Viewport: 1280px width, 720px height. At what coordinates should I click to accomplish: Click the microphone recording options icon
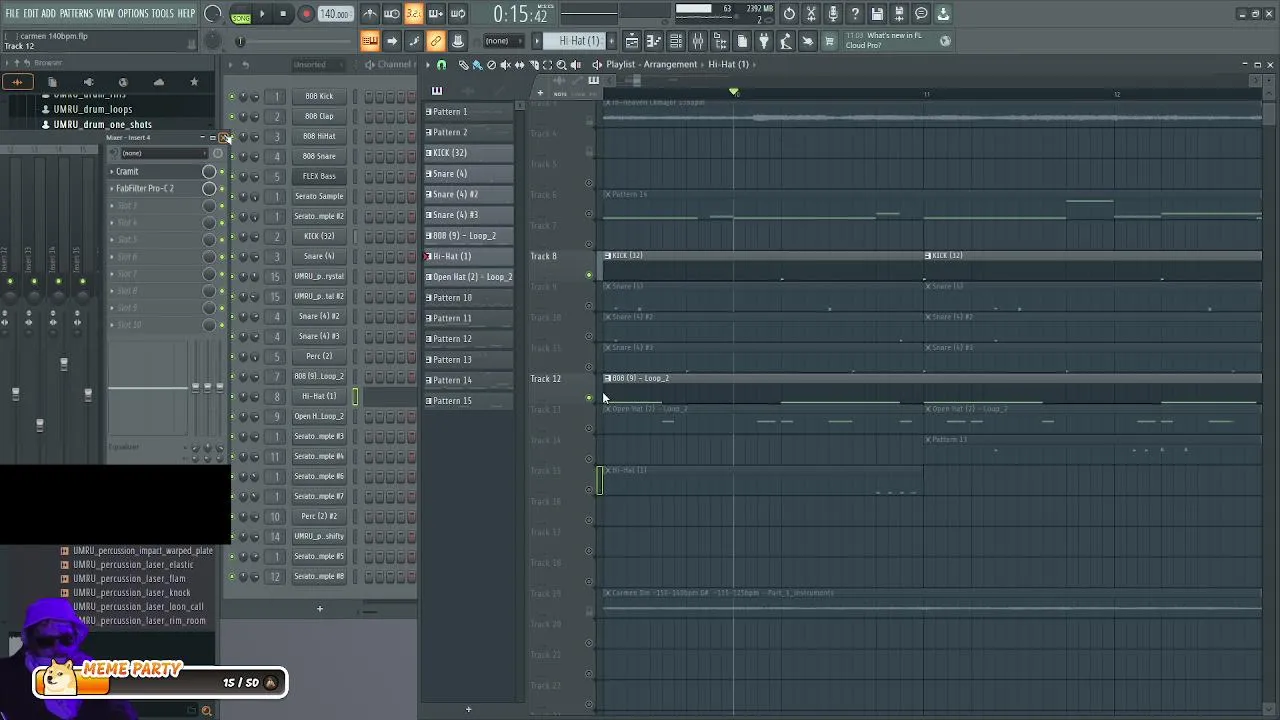[833, 14]
